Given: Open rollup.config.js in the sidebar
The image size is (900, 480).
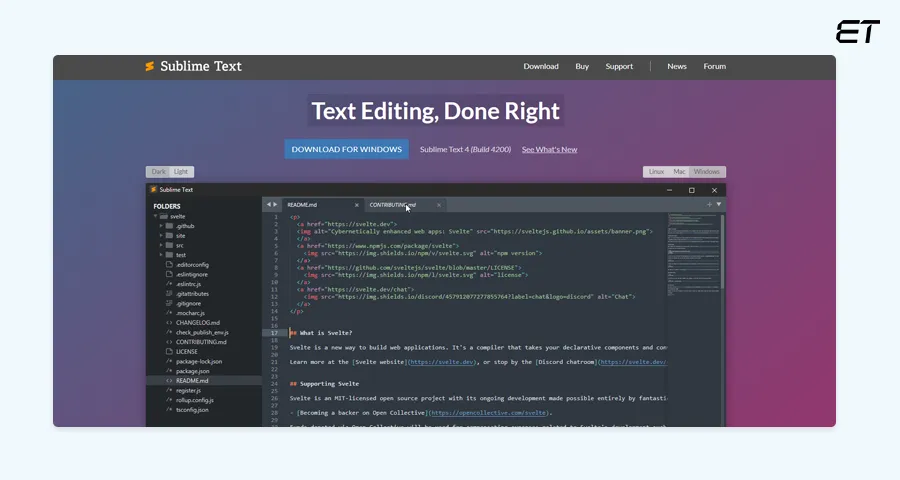Looking at the screenshot, I should tap(195, 400).
